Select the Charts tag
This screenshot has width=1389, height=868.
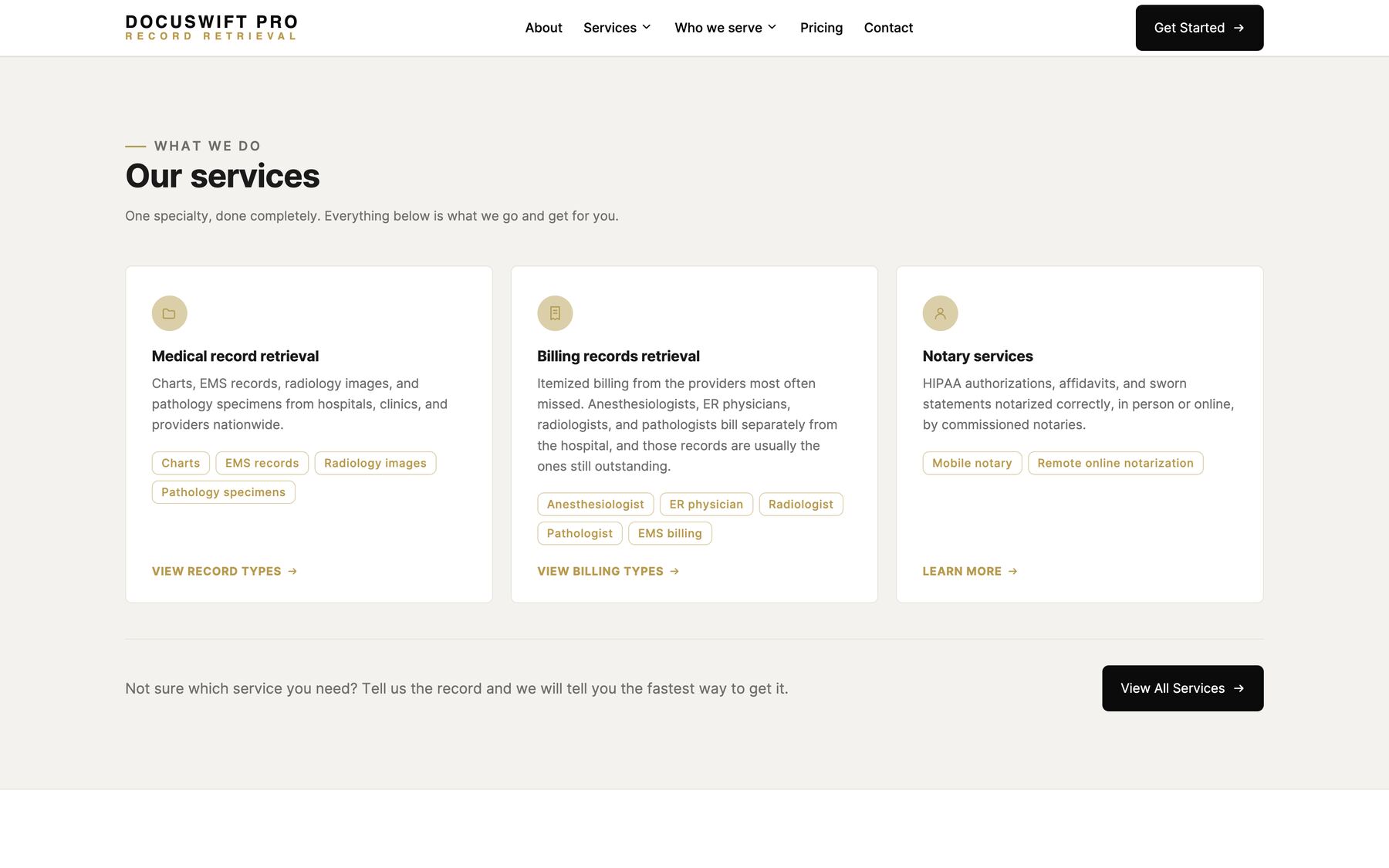coord(181,463)
